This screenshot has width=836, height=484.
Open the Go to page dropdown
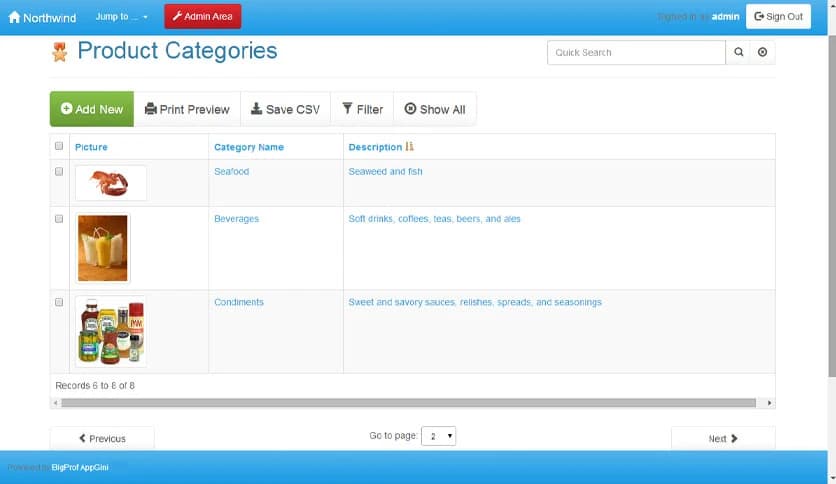coord(438,436)
